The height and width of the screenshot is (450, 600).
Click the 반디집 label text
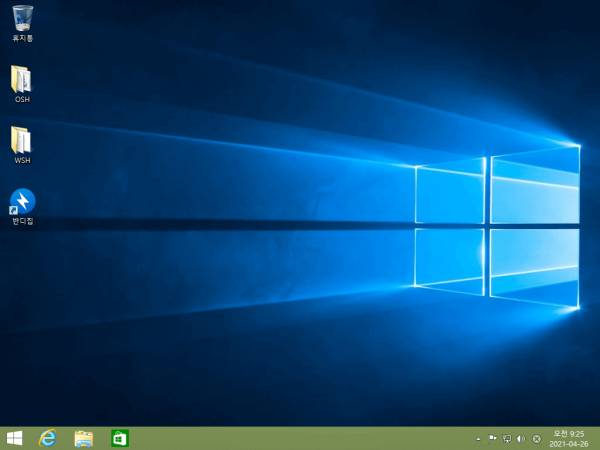23,221
